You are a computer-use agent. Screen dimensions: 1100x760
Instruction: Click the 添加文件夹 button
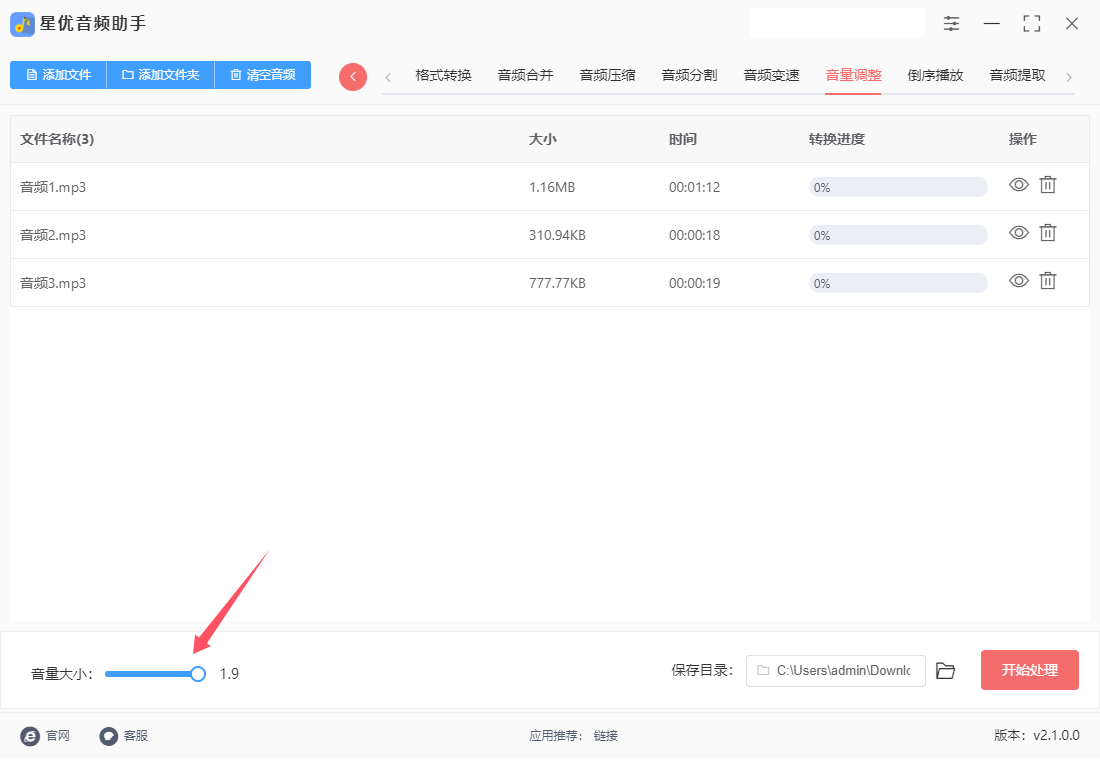point(161,75)
